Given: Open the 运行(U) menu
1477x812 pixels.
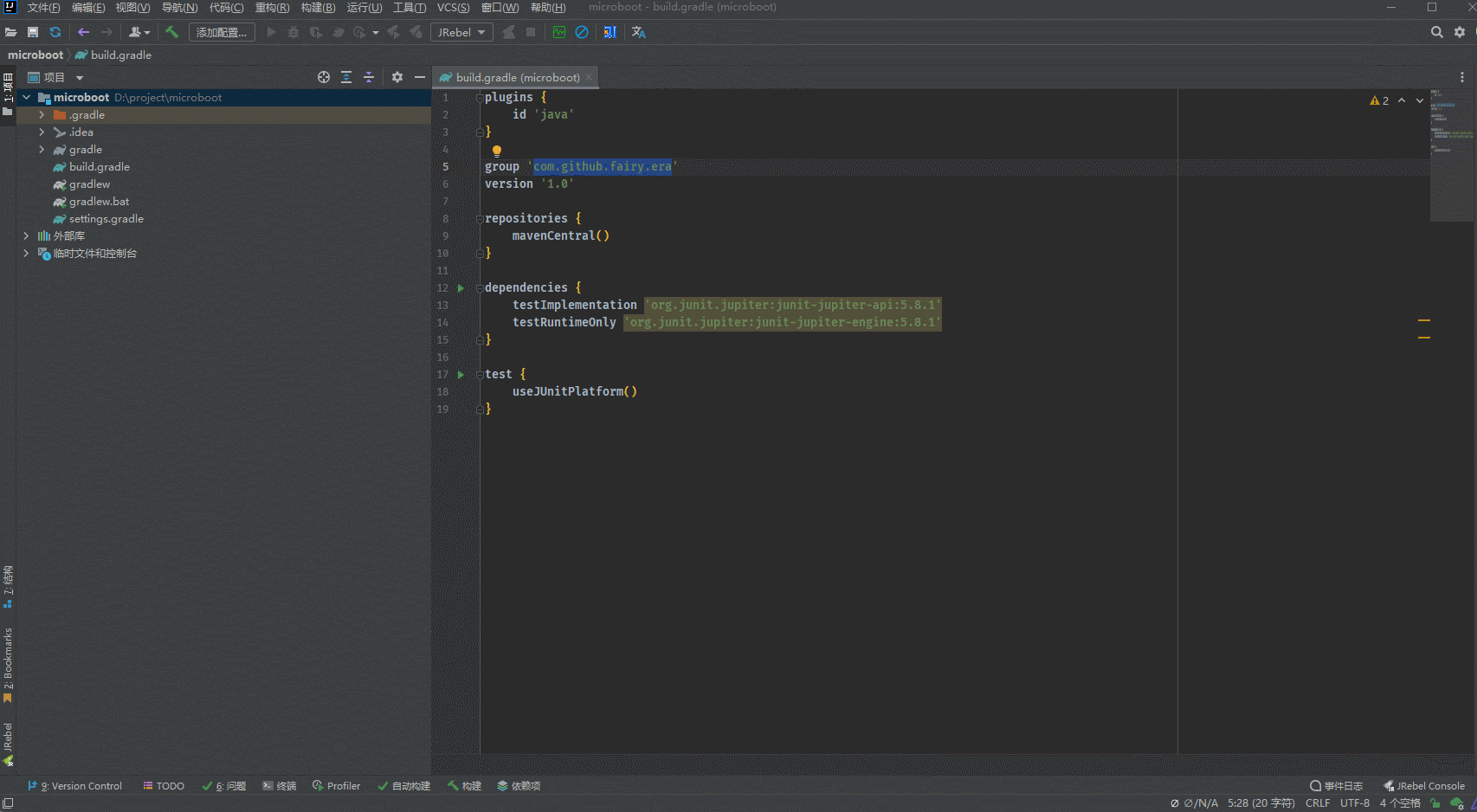Looking at the screenshot, I should [x=364, y=8].
